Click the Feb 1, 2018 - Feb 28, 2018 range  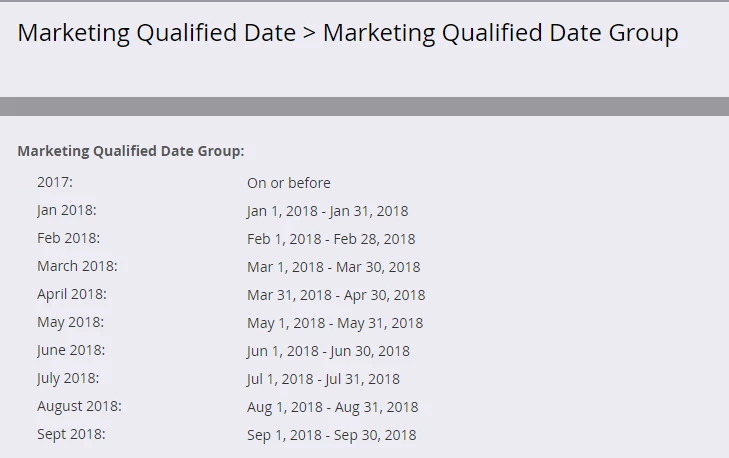[x=331, y=239]
